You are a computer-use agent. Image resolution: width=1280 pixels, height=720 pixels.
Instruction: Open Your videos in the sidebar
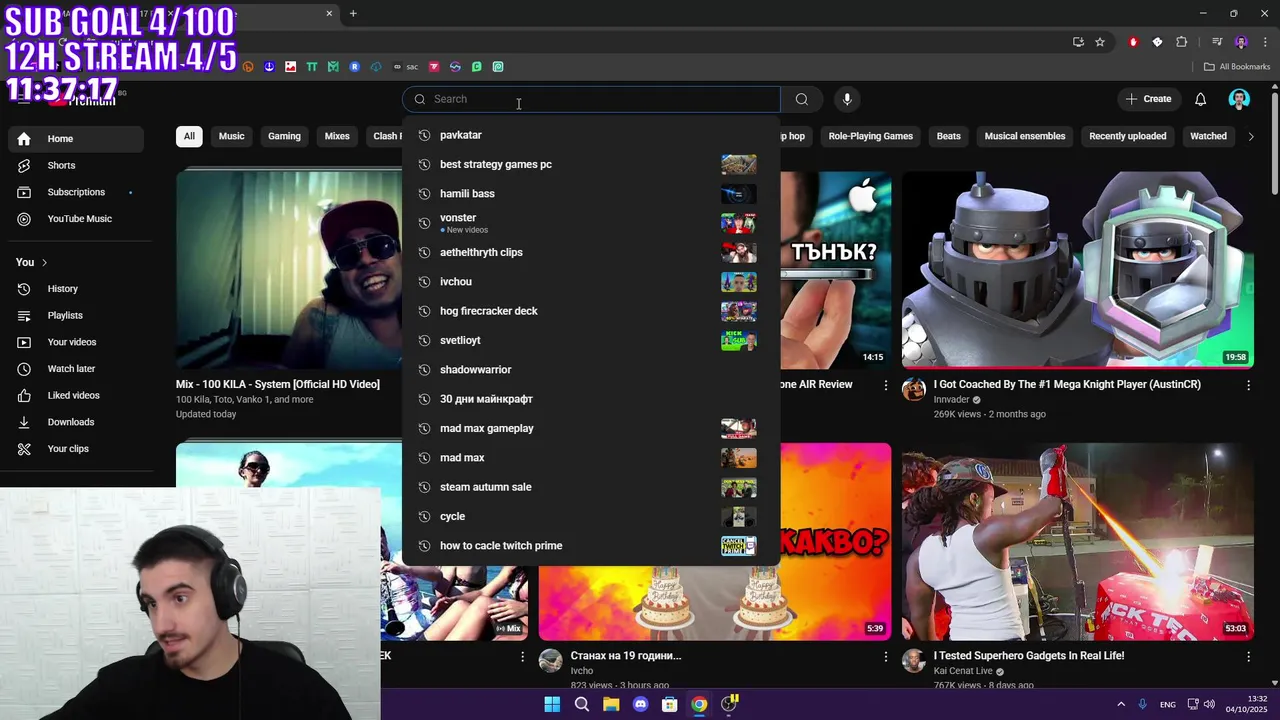[76, 342]
